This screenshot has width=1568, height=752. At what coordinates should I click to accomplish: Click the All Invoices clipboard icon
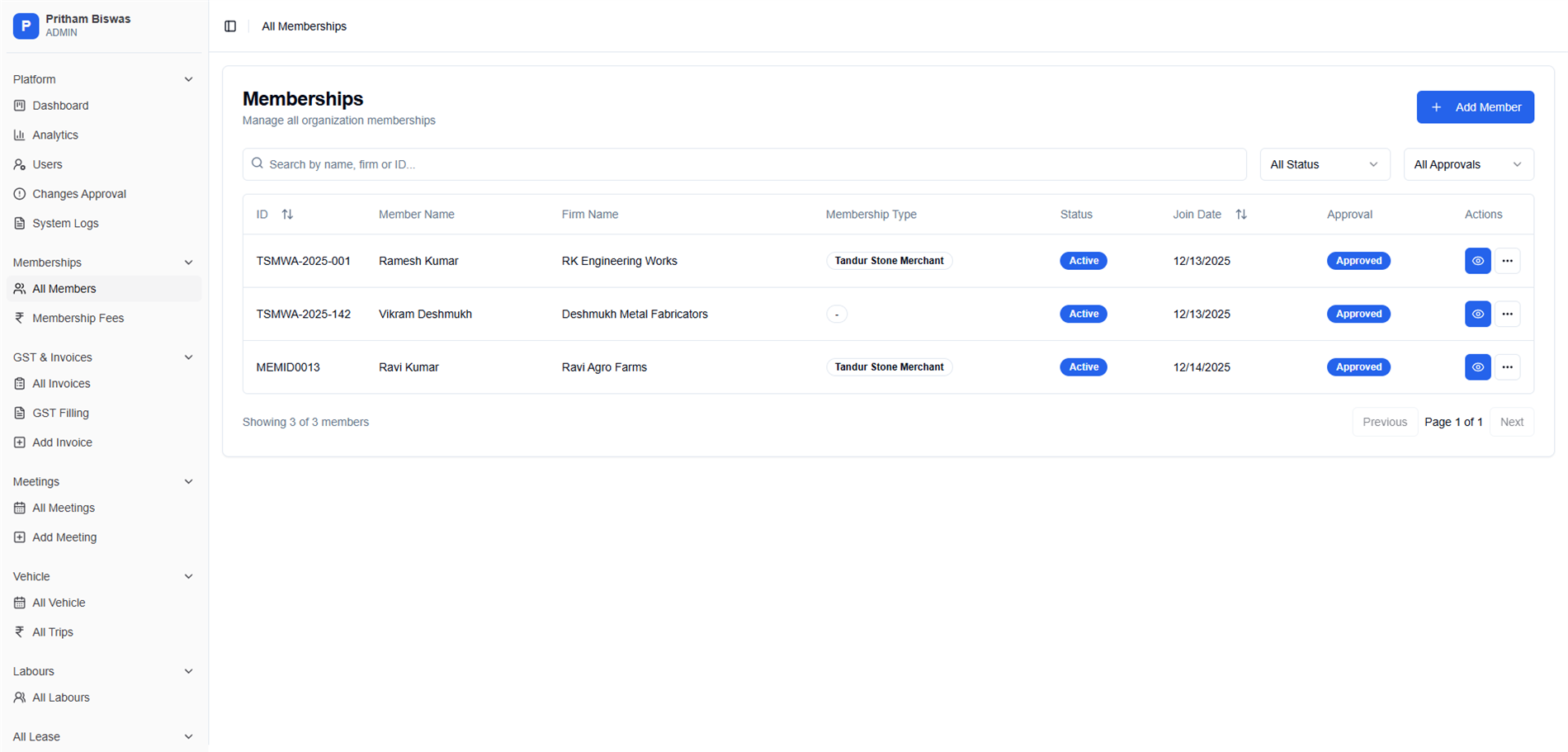[x=20, y=384]
